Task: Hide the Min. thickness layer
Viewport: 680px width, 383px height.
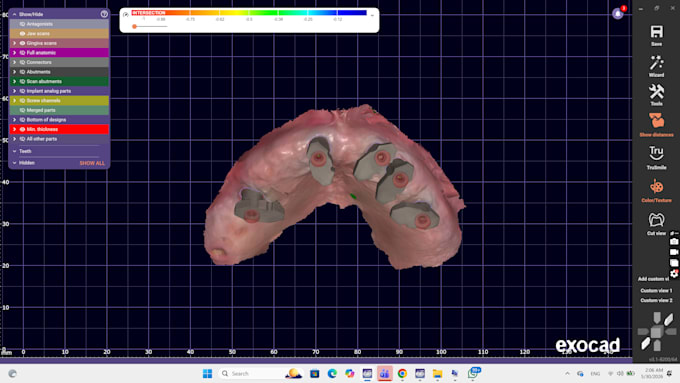Action: (22, 129)
